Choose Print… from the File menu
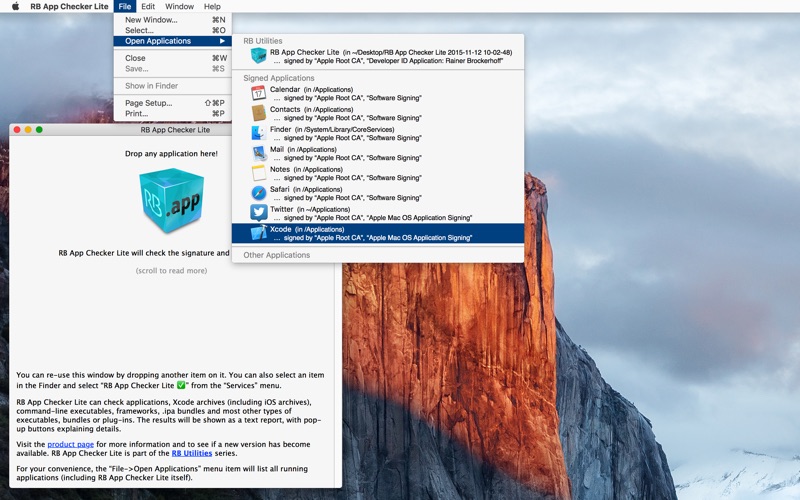The width and height of the screenshot is (800, 500). pyautogui.click(x=136, y=114)
